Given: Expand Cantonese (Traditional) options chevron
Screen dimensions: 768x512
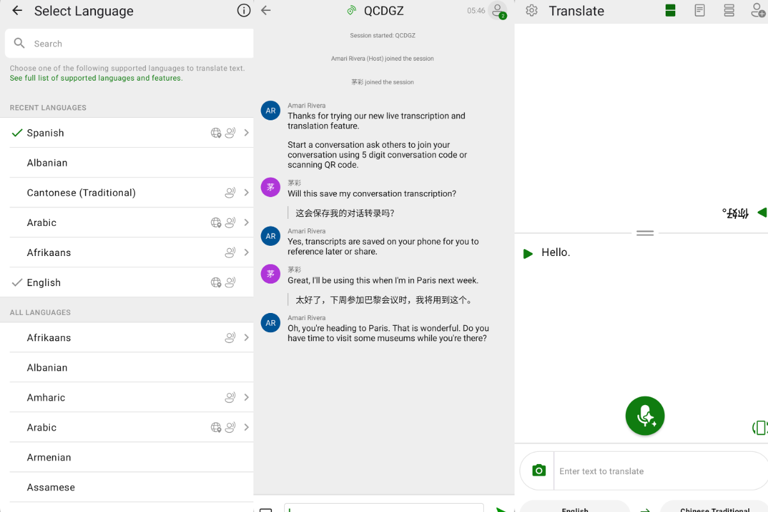Looking at the screenshot, I should tap(246, 193).
